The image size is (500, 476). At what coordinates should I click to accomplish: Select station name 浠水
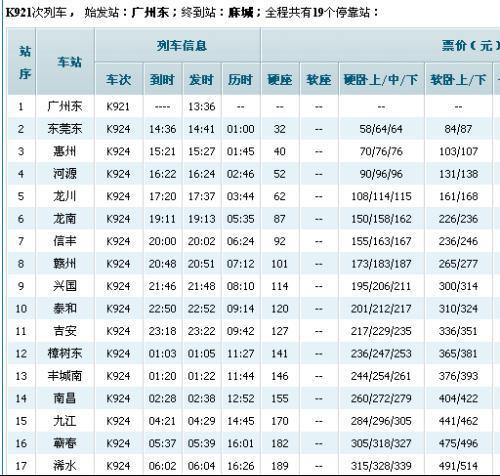click(65, 466)
